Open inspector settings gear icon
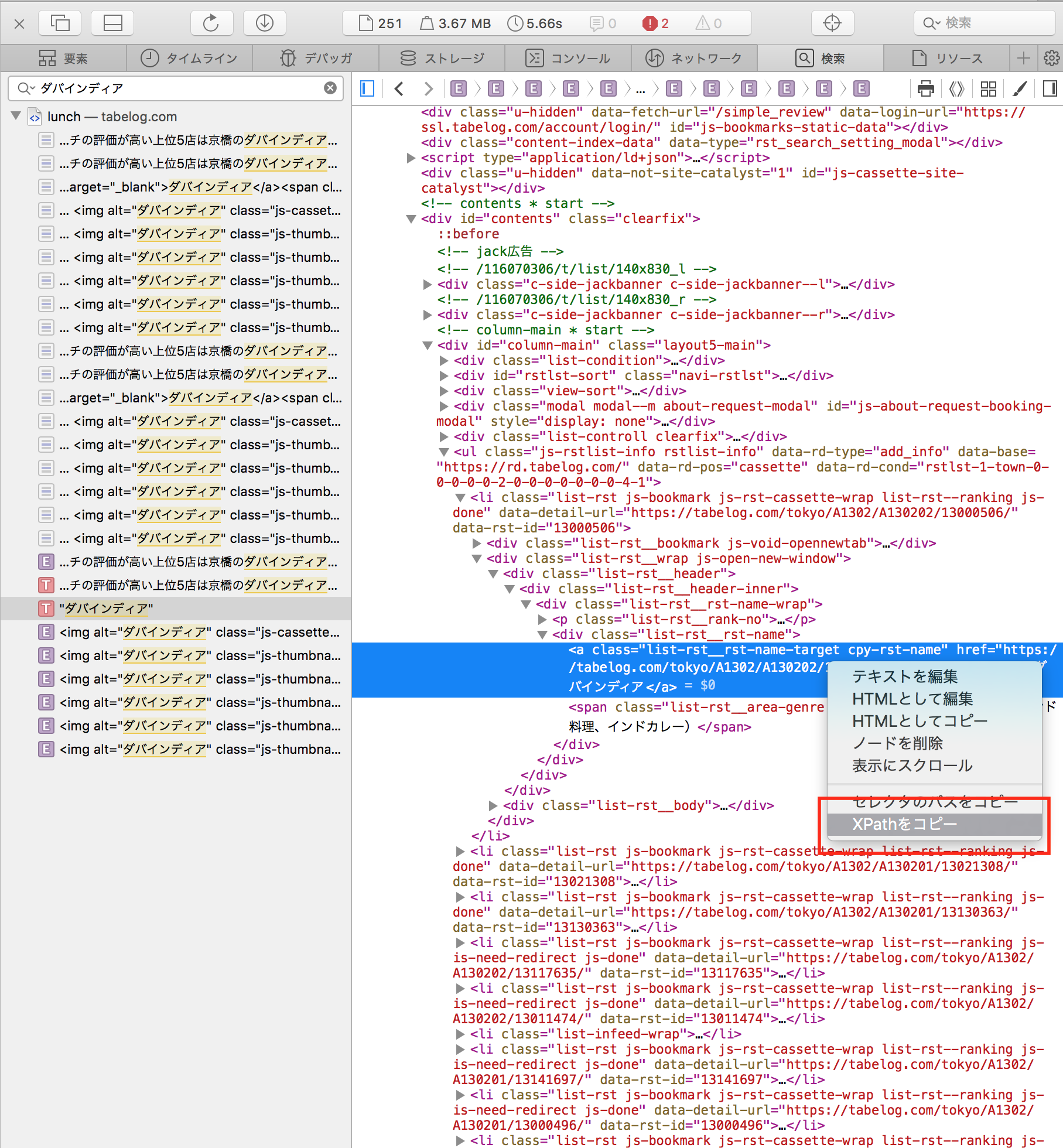Screen dimensions: 1063x1148 [1051, 58]
